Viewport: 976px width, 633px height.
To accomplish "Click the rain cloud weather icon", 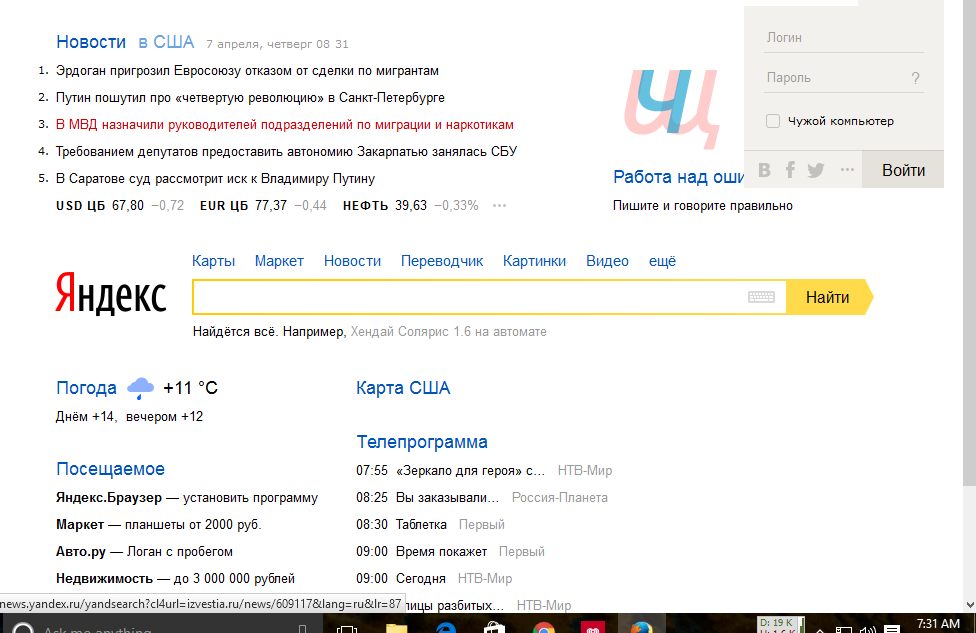I will [141, 388].
